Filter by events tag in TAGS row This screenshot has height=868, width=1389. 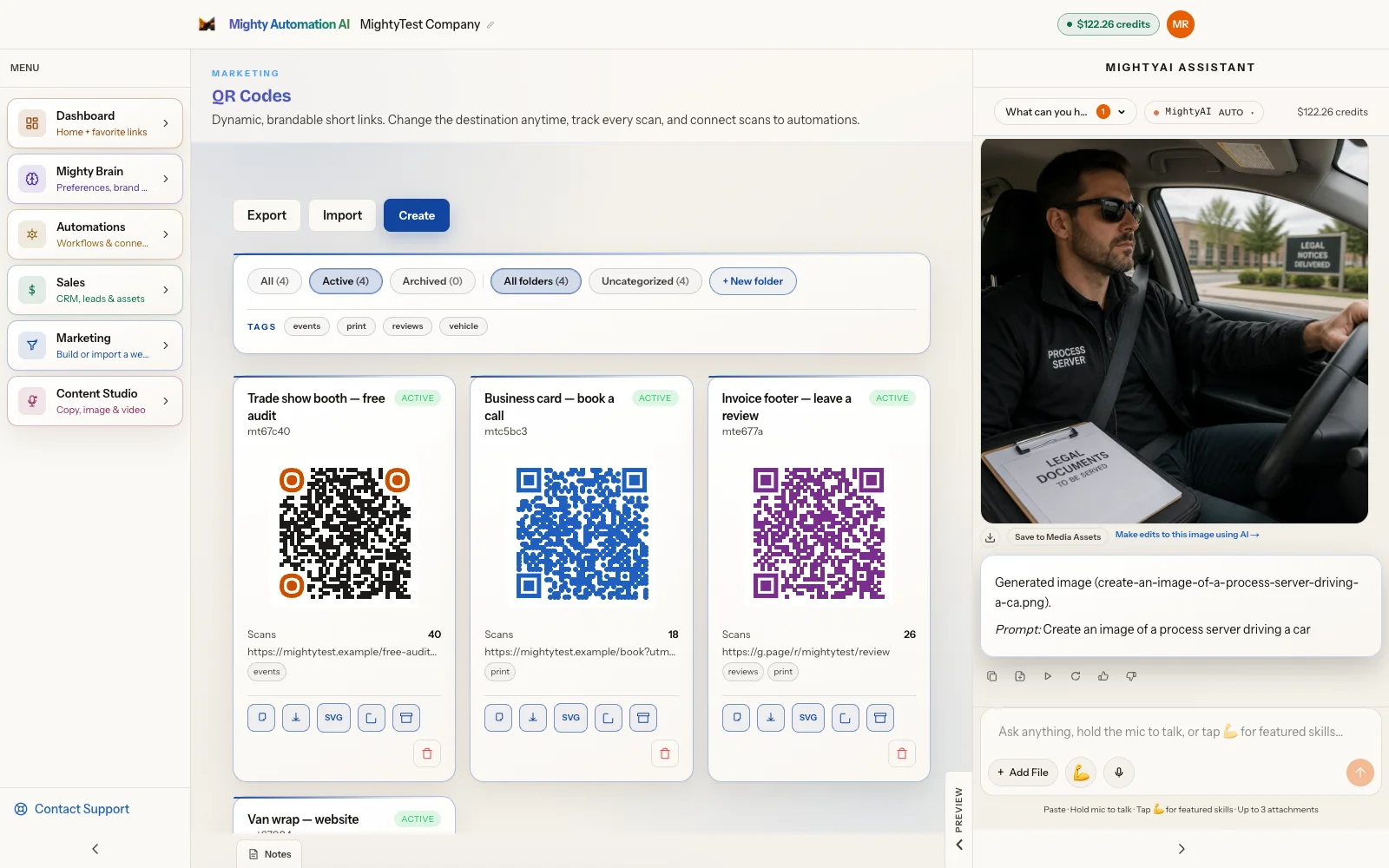(306, 326)
